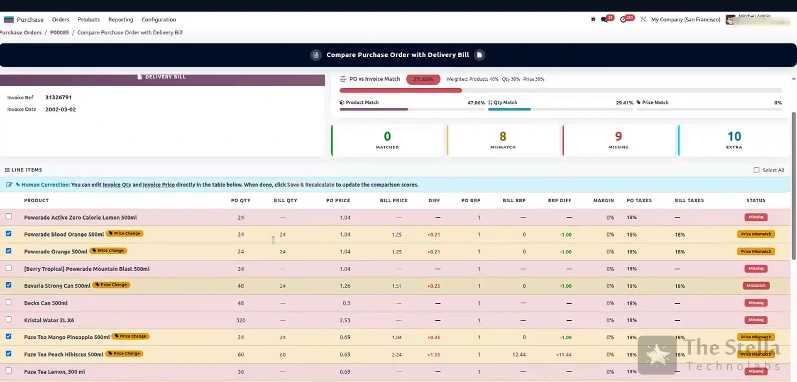797x382 pixels.
Task: Click Missing badge on Powerade Active Zero row
Action: click(x=756, y=217)
